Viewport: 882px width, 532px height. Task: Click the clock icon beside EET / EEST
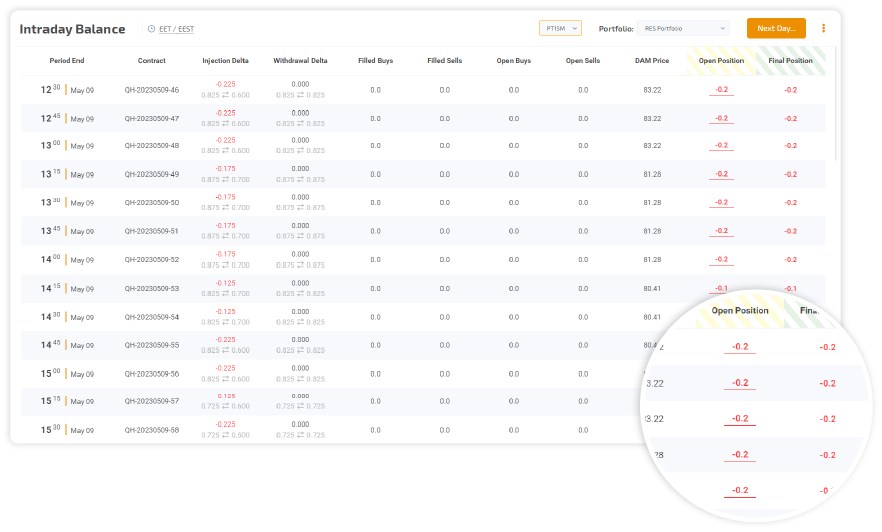pos(151,29)
